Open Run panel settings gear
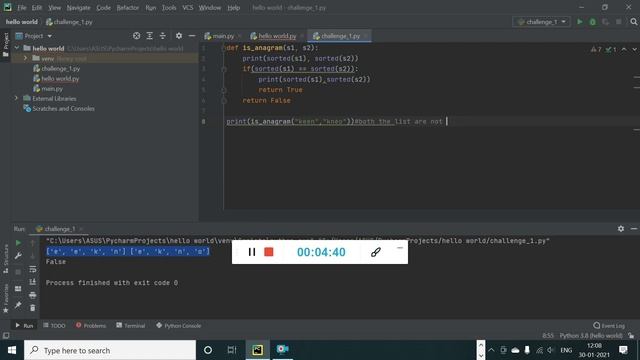 tap(621, 229)
